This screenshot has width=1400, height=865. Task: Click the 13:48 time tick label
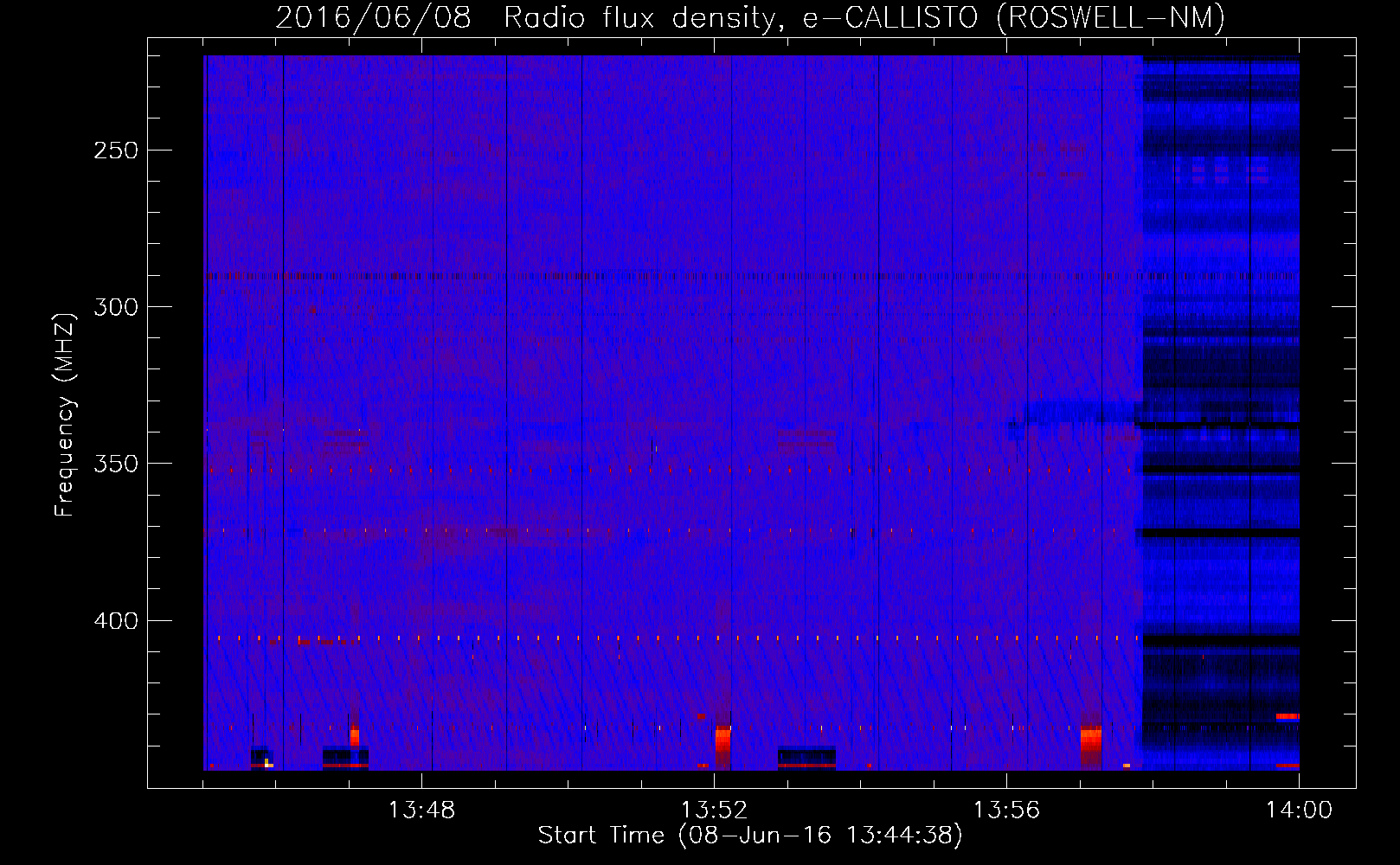[421, 811]
